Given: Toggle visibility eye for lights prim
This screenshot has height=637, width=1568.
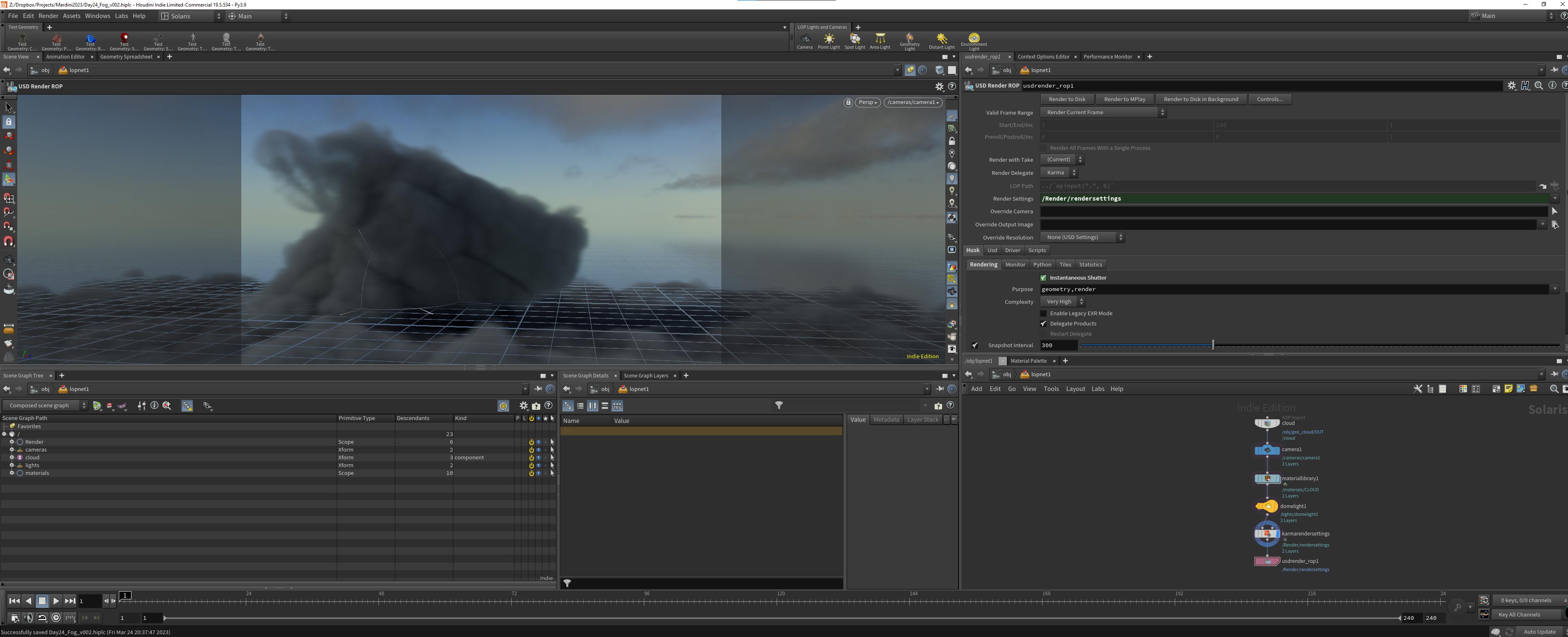Looking at the screenshot, I should pos(538,465).
